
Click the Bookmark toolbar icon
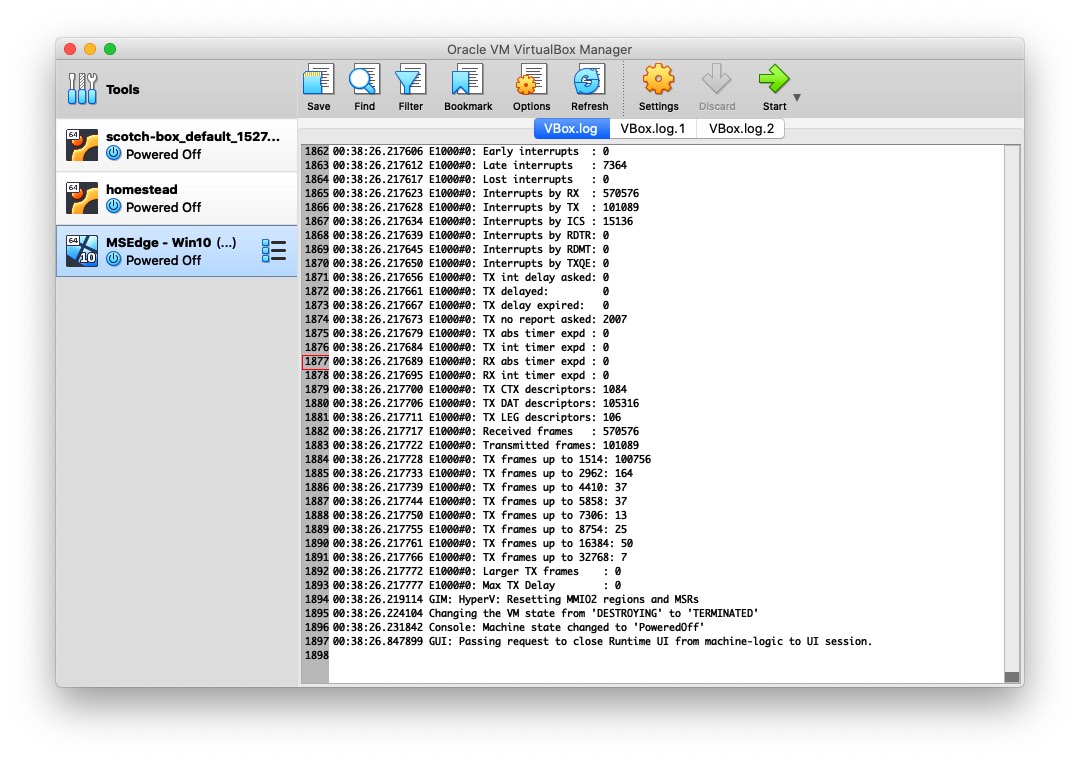tap(468, 80)
